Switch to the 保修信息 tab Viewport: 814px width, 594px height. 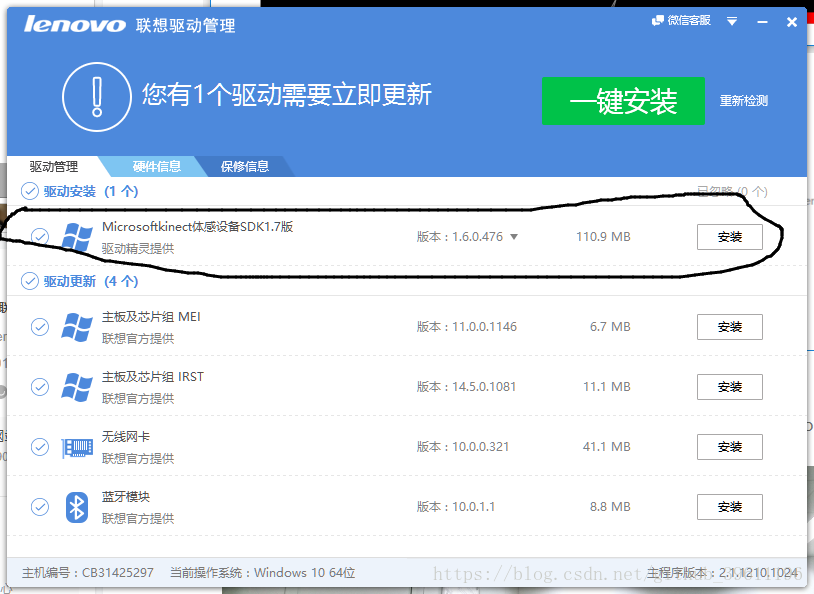(x=245, y=166)
